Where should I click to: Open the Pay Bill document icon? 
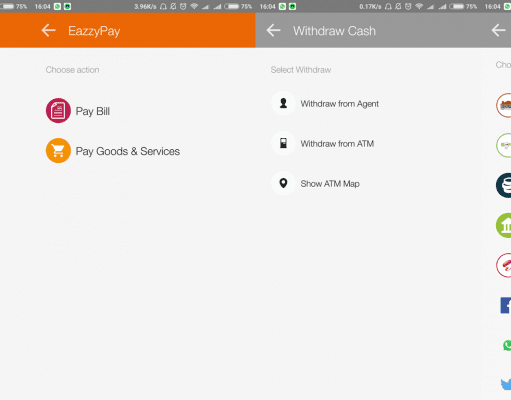point(58,110)
